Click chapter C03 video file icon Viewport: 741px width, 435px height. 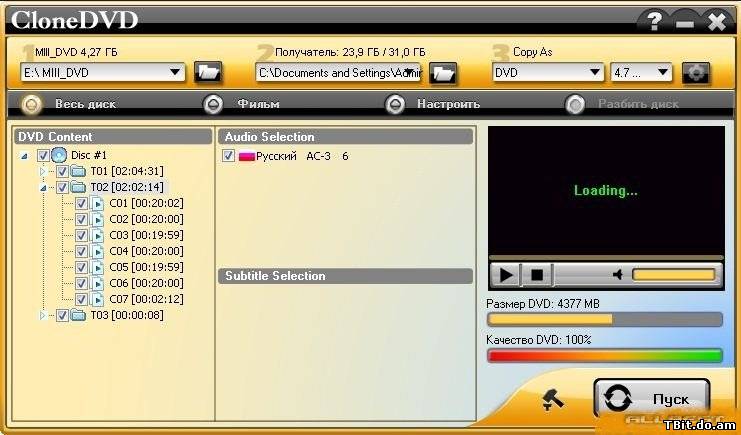coord(97,235)
